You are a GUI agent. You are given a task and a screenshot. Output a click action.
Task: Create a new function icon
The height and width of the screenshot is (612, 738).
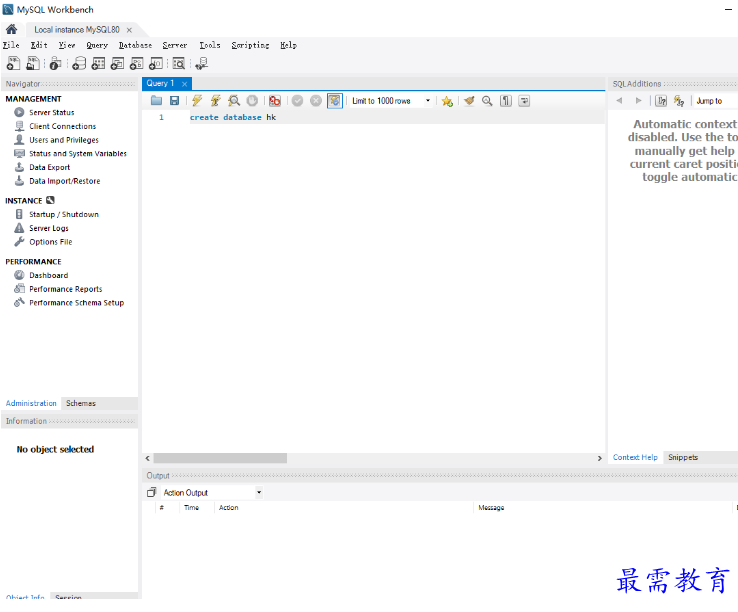(x=156, y=63)
